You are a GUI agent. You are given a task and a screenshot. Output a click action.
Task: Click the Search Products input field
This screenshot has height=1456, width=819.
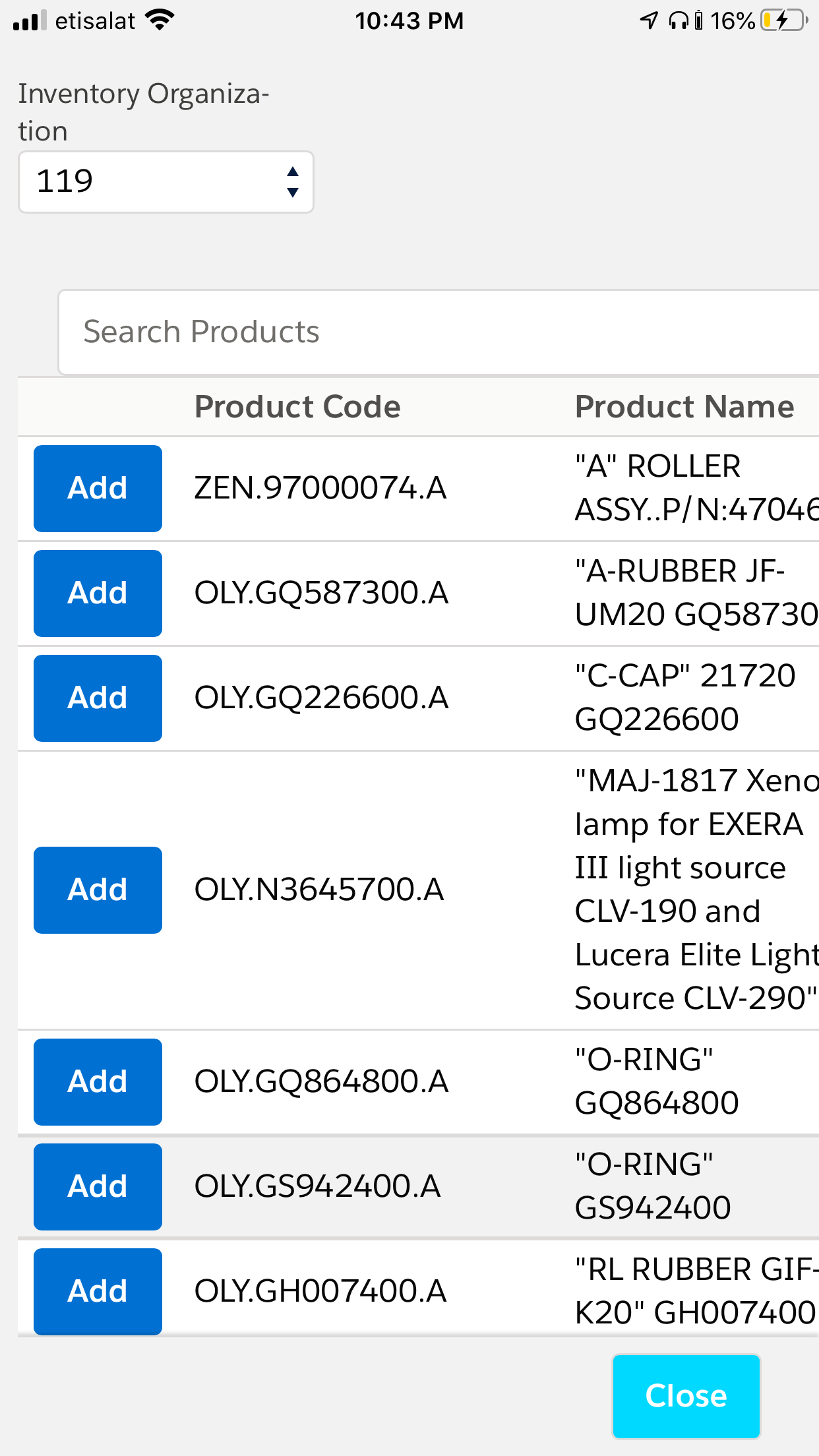(439, 332)
